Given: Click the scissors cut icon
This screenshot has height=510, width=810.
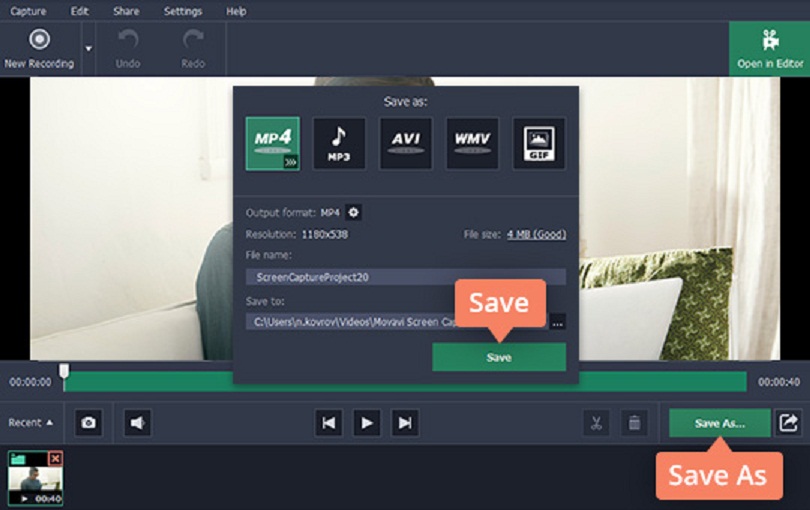Looking at the screenshot, I should (596, 423).
